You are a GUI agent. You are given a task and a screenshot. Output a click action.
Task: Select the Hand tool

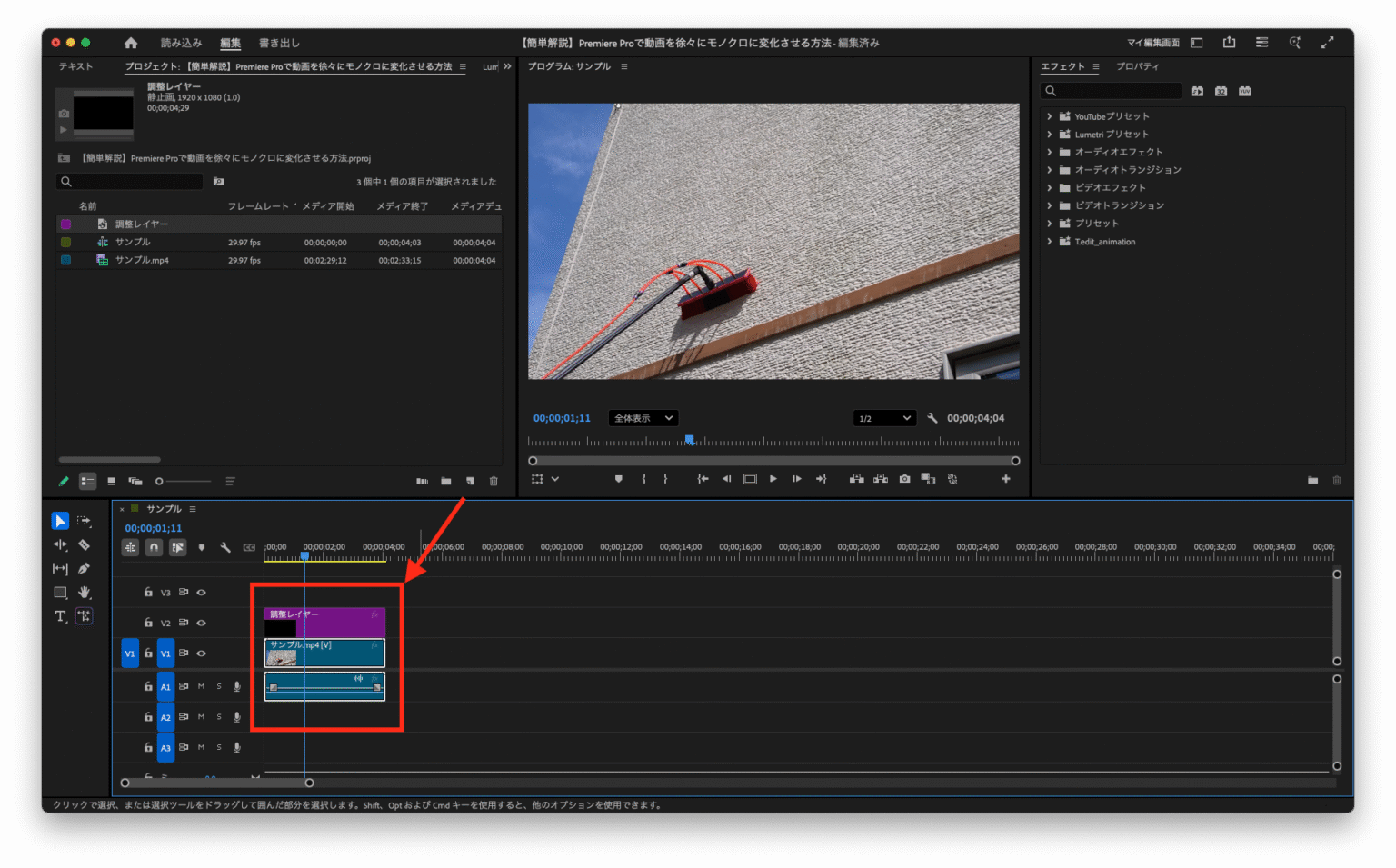84,592
